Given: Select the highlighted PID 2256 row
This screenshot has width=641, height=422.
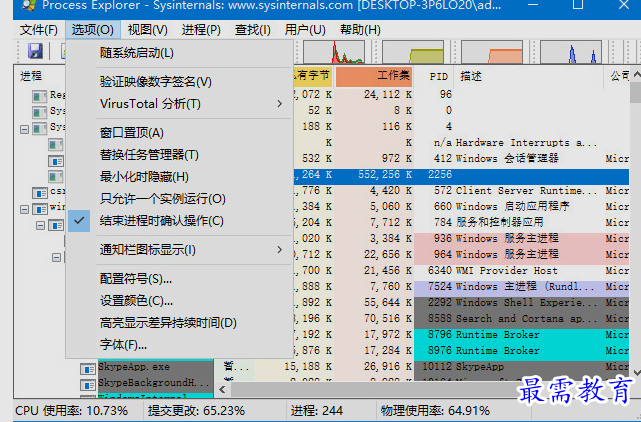Looking at the screenshot, I should (461, 175).
